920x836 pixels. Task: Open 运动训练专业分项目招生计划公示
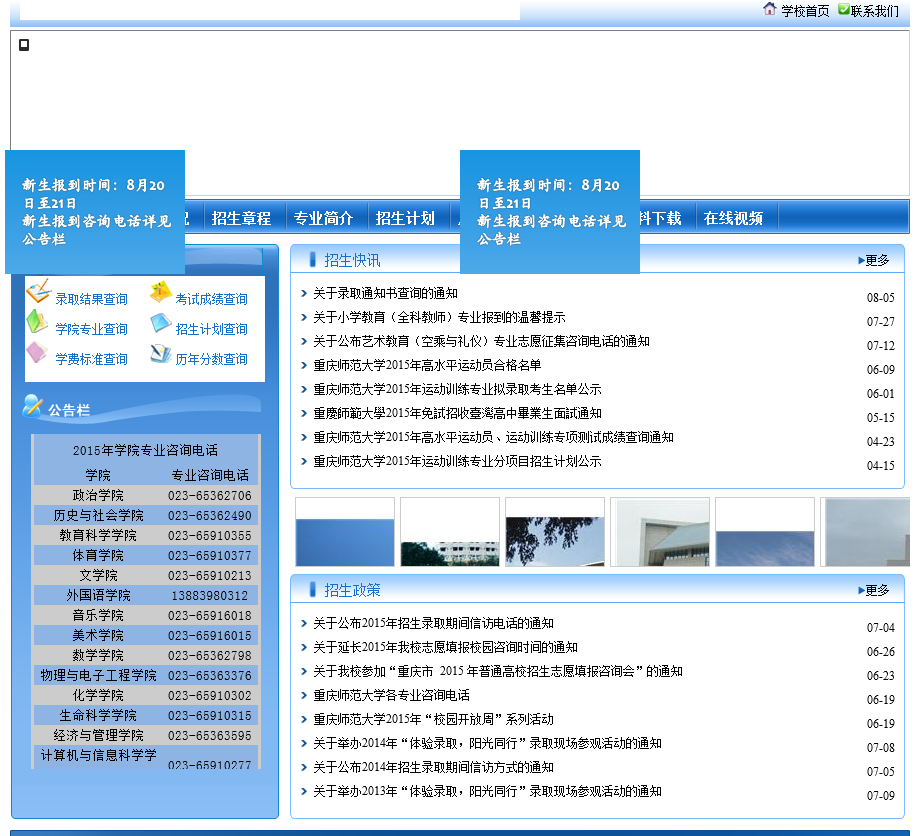[x=457, y=462]
